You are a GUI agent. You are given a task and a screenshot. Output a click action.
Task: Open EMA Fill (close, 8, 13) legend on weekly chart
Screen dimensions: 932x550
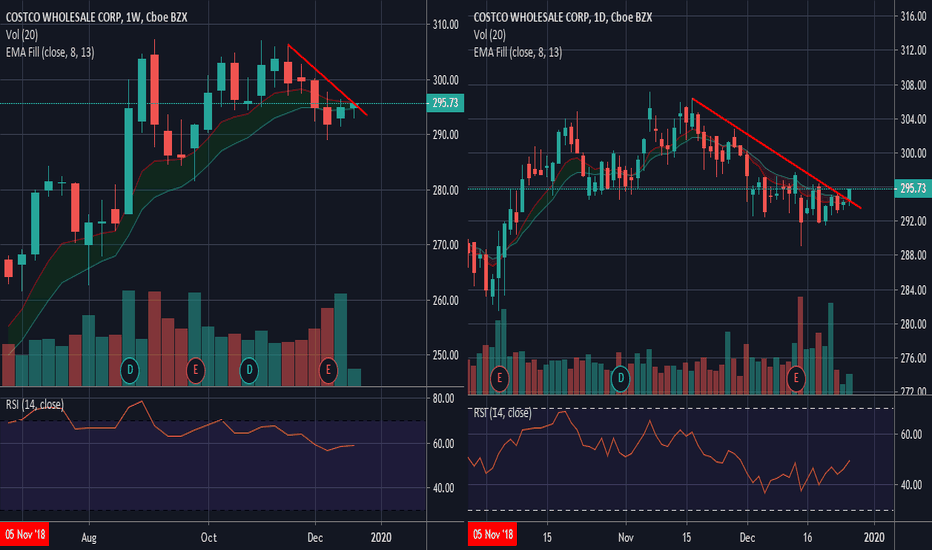50,52
